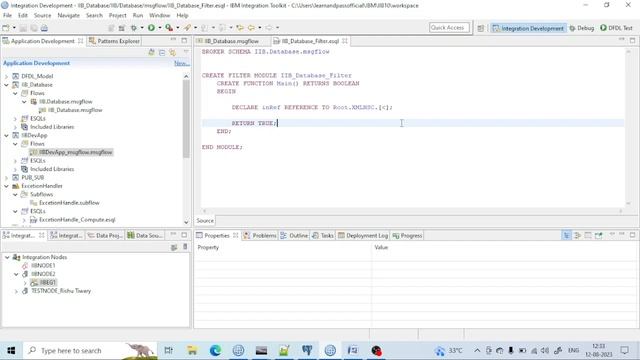Image resolution: width=640 pixels, height=360 pixels.
Task: Click the Source tab below editor
Action: tap(205, 220)
